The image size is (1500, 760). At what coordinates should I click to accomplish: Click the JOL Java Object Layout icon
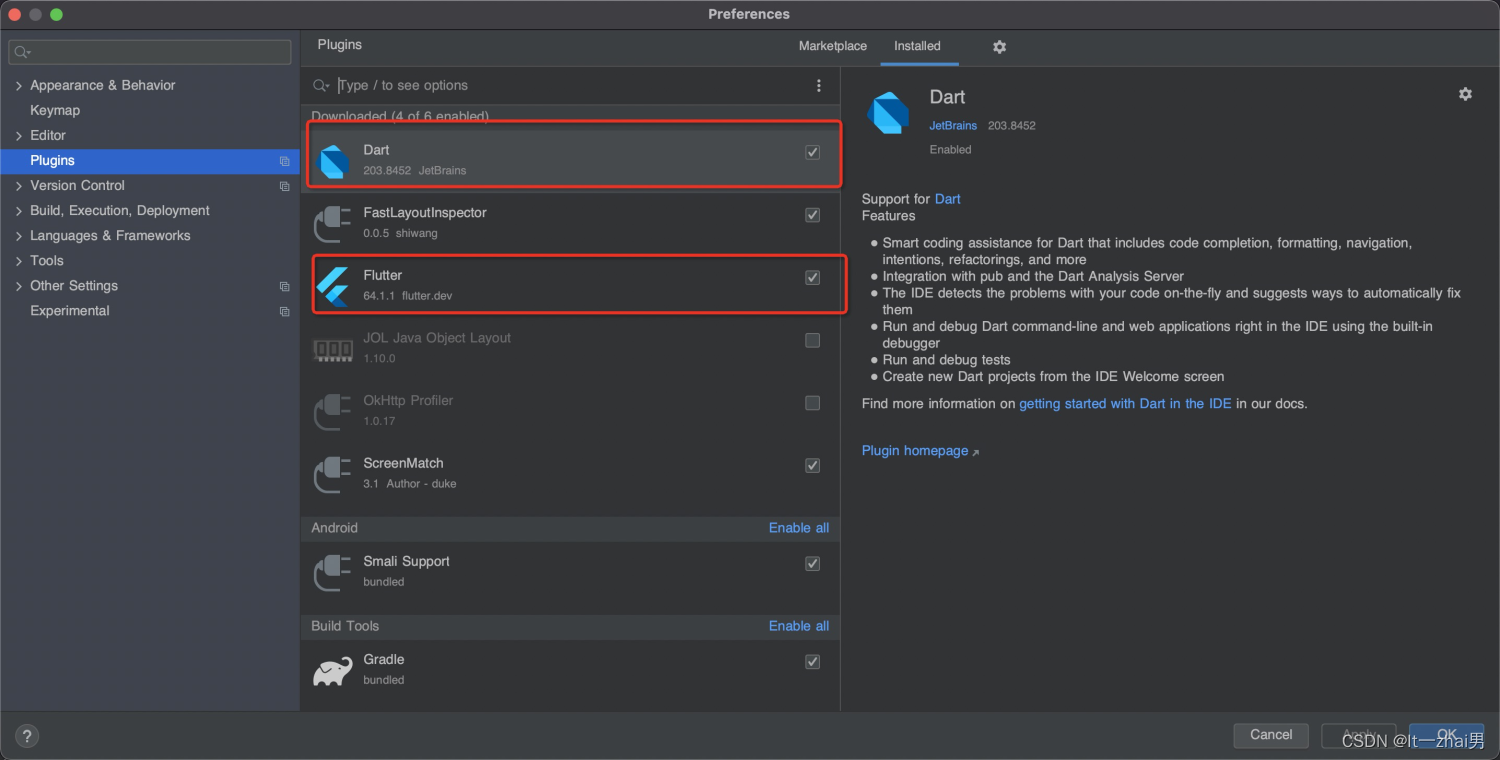pyautogui.click(x=333, y=349)
